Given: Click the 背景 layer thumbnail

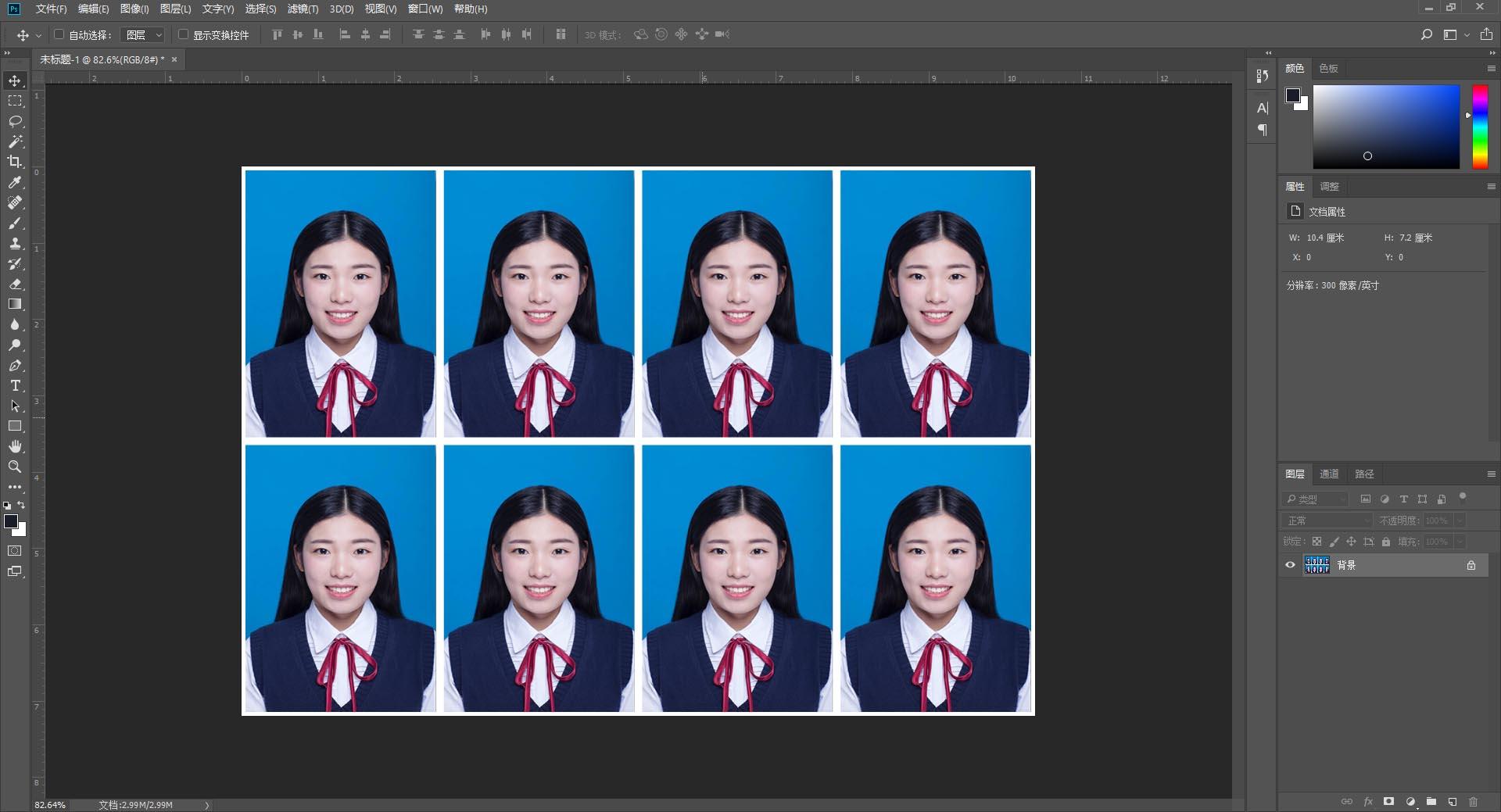Looking at the screenshot, I should pos(1317,565).
